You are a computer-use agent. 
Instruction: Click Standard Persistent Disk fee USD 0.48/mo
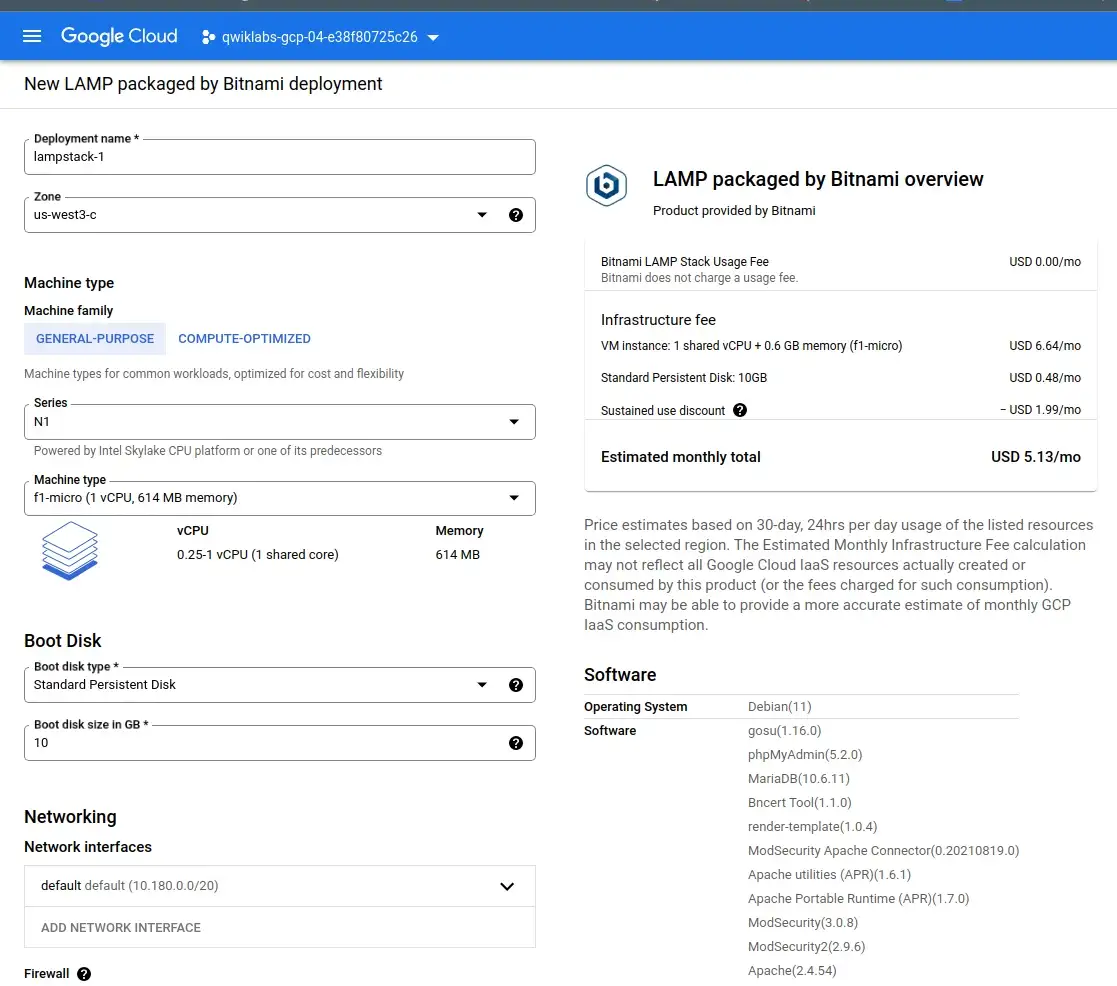tap(1045, 378)
